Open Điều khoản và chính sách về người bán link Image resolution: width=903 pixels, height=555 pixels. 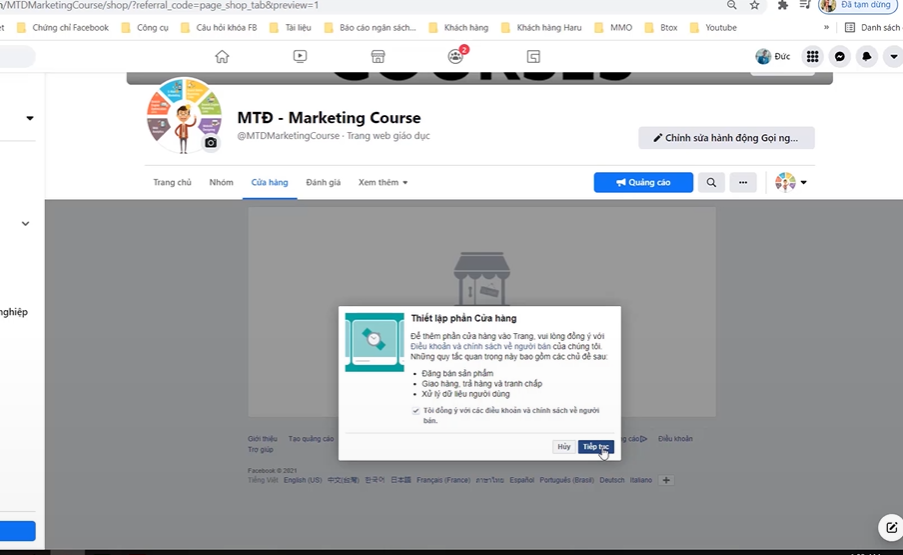480,347
